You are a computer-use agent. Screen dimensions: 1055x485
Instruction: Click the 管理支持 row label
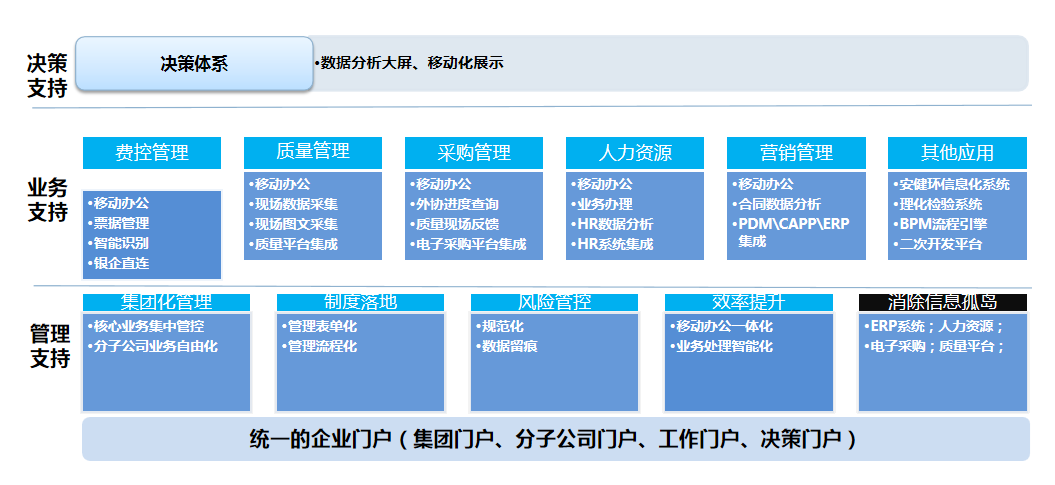click(50, 346)
